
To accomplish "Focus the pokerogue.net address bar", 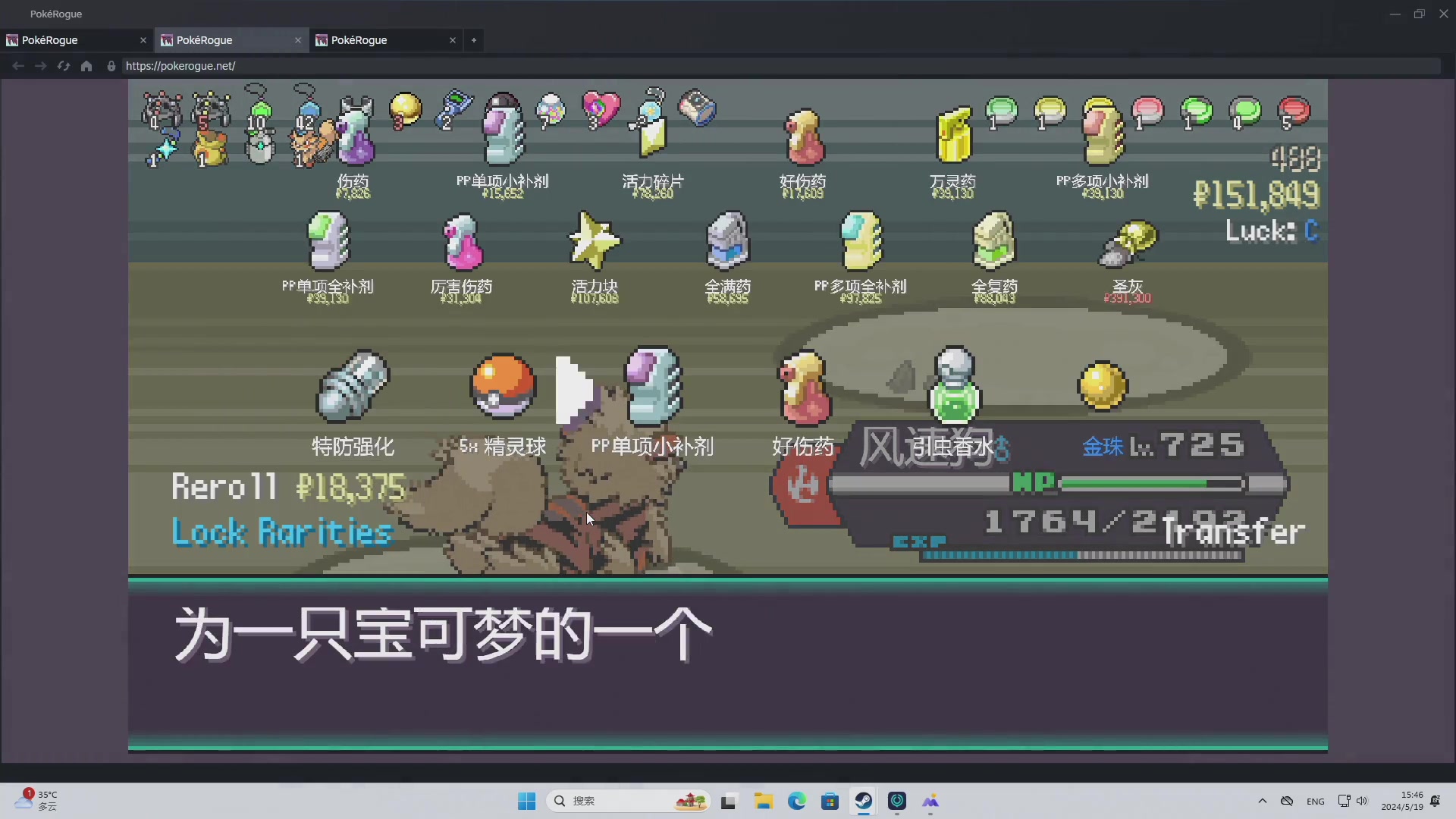I will tap(781, 66).
